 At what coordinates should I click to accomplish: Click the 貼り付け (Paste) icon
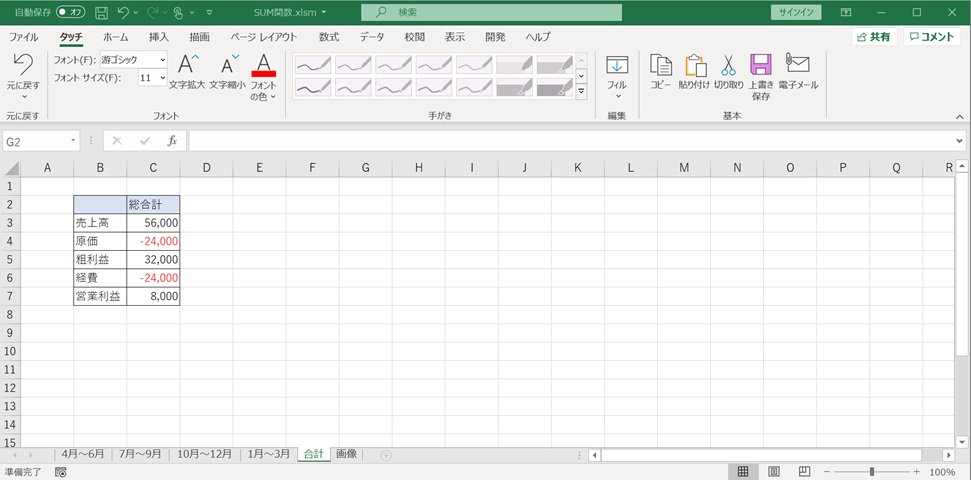(694, 66)
